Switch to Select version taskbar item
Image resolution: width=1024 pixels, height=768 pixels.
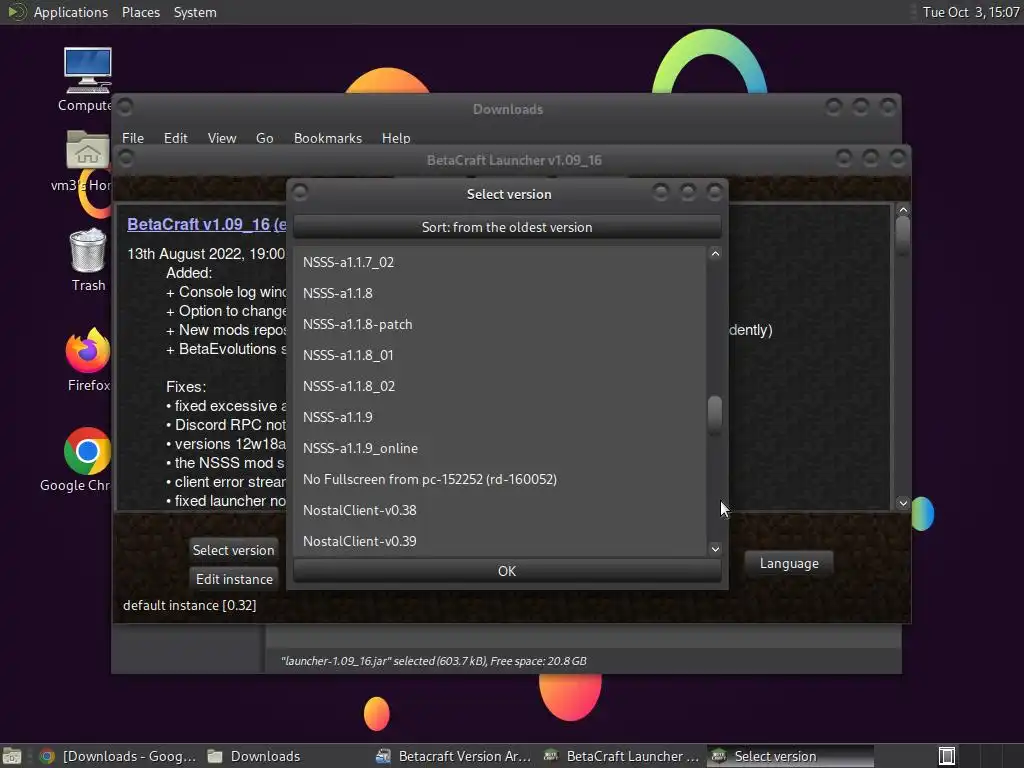click(x=790, y=756)
